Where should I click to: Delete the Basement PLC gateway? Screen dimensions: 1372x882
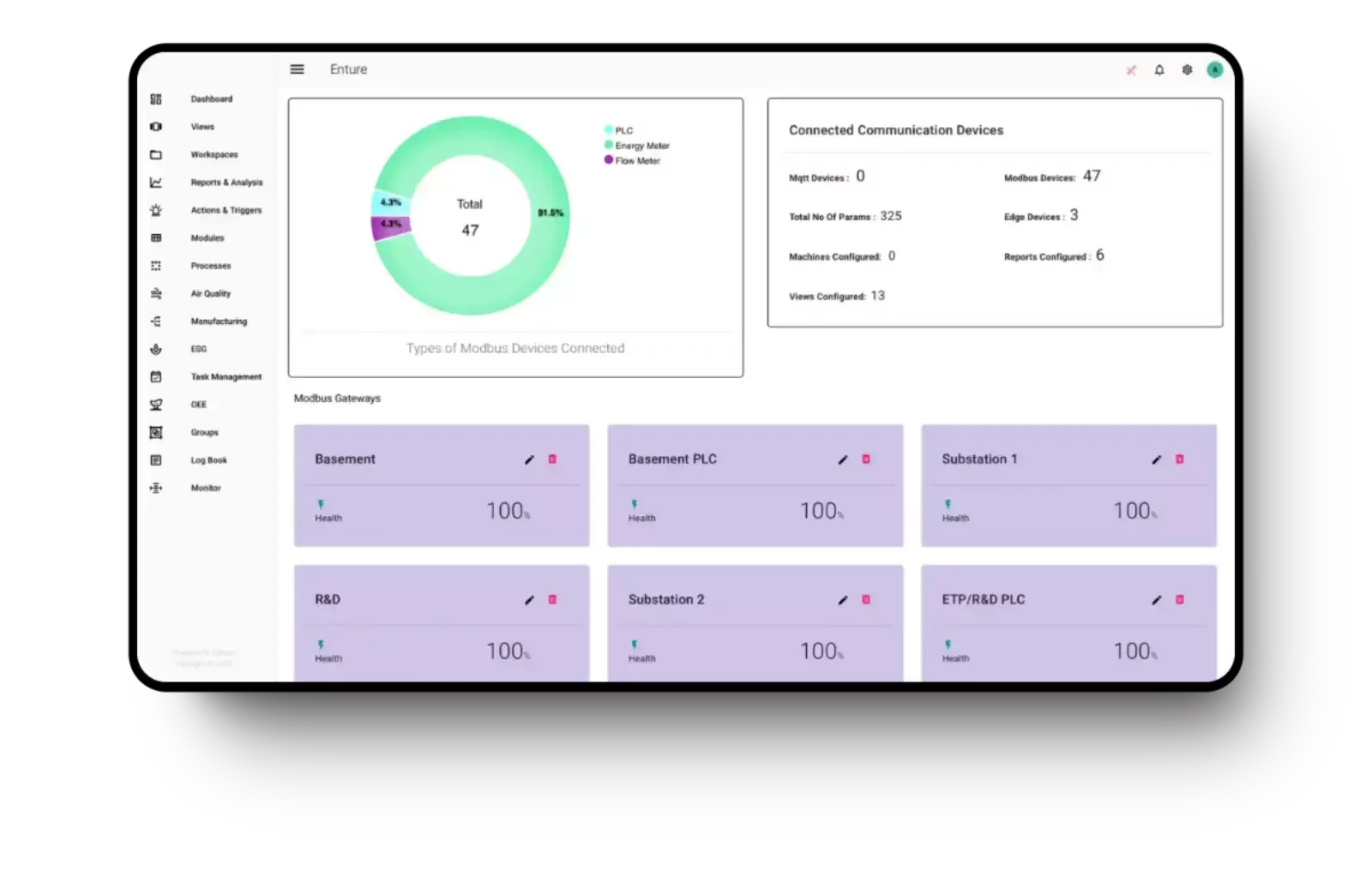866,459
